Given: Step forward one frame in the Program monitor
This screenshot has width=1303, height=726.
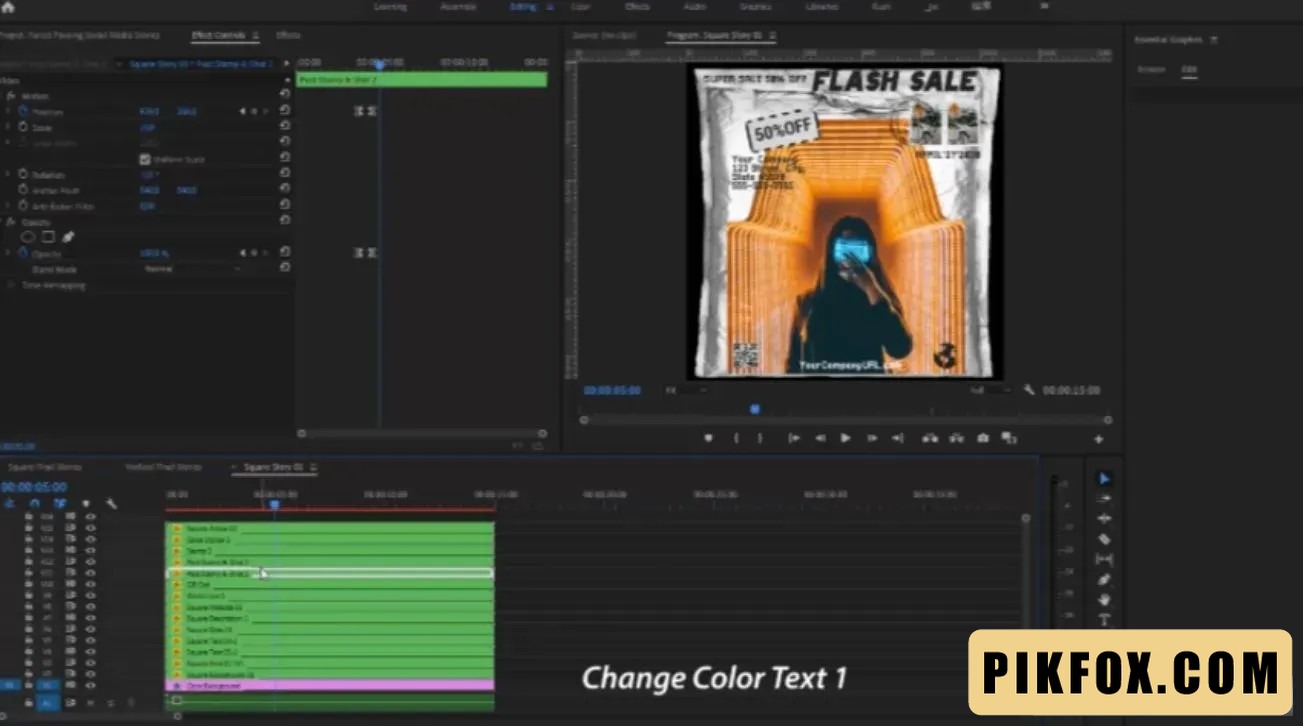Looking at the screenshot, I should click(x=871, y=438).
